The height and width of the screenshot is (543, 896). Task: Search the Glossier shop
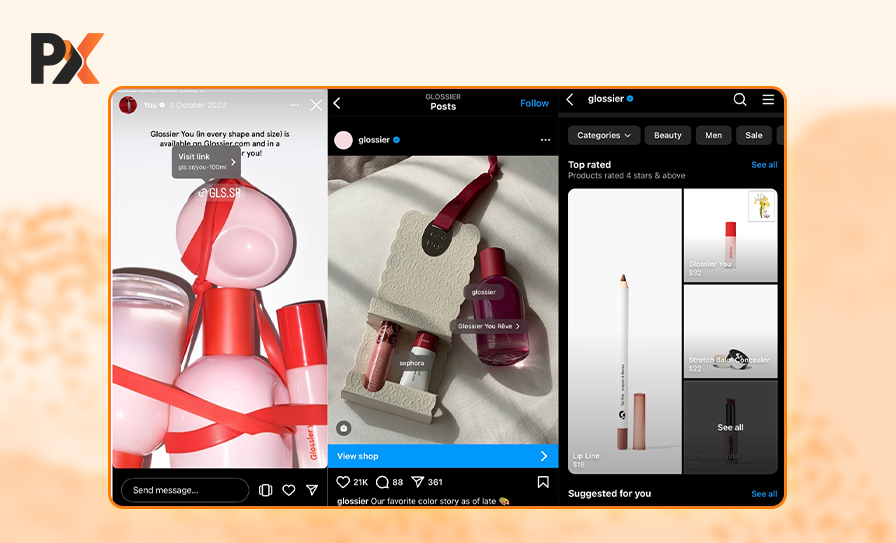(740, 99)
